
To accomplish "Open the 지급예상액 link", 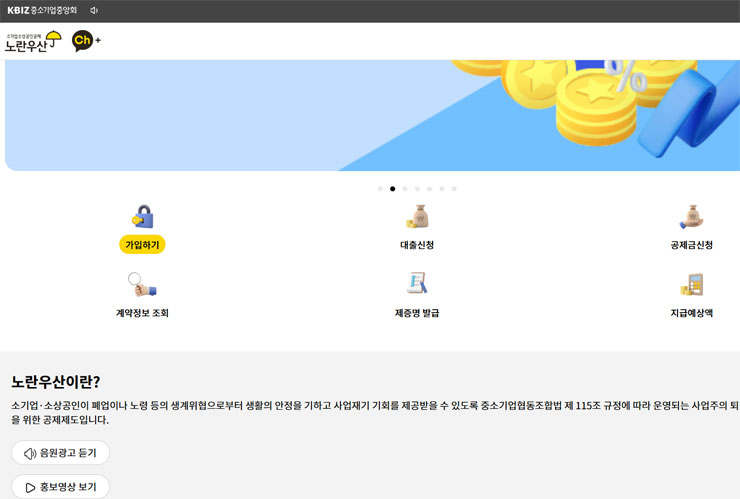I will (692, 313).
